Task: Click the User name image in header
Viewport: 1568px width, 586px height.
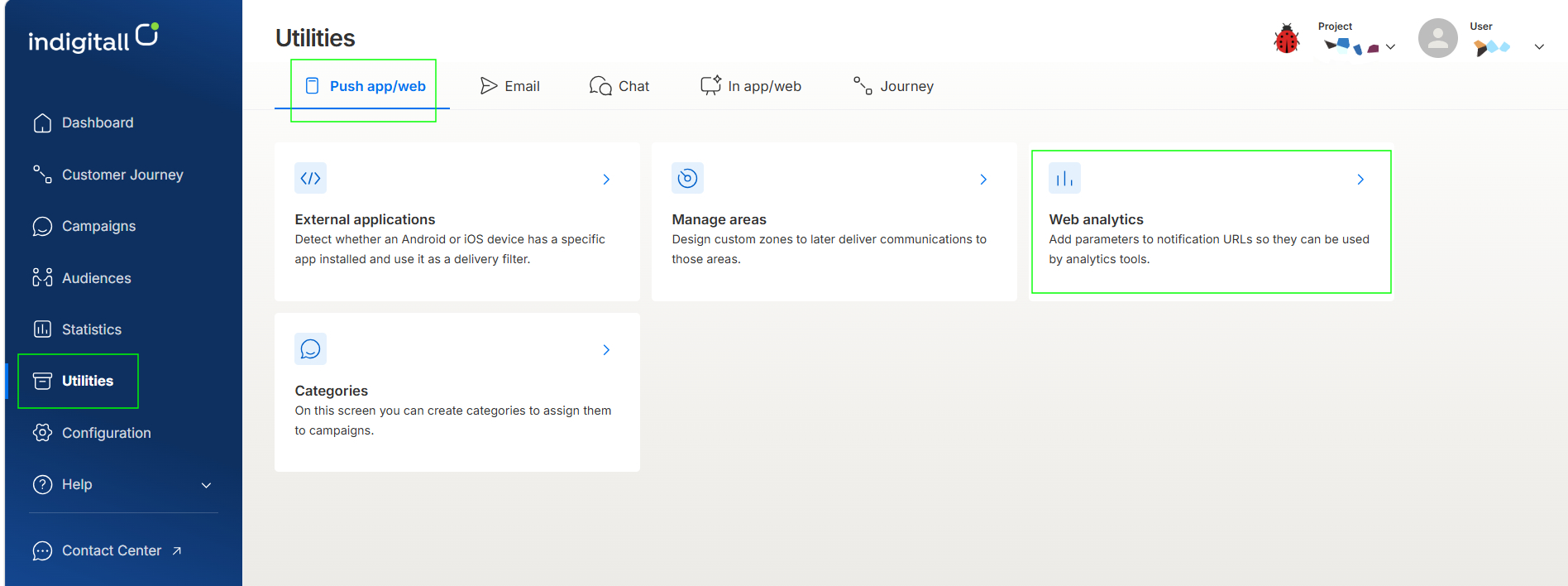Action: [1492, 47]
